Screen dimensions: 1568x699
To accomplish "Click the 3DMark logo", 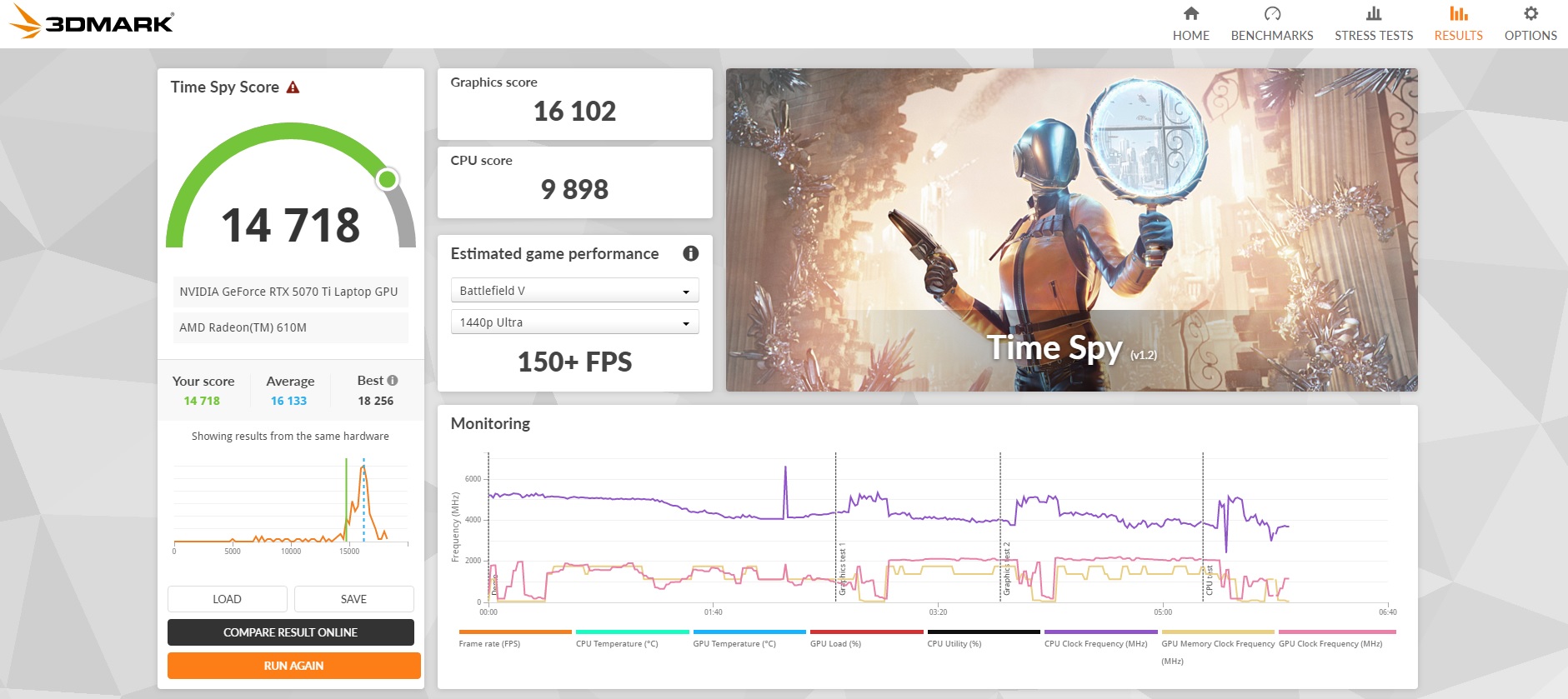I will 92,22.
